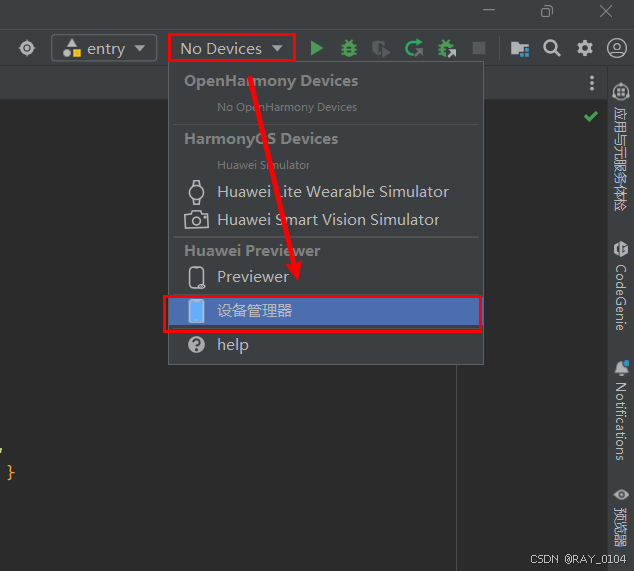Screen dimensions: 634x571
Task: Choose the Previewer menu entry
Action: tap(326, 277)
